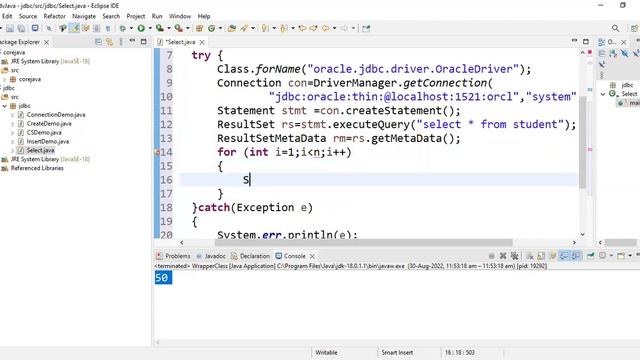Click the Back navigation arrow icon
The width and height of the screenshot is (640, 360).
tap(325, 28)
